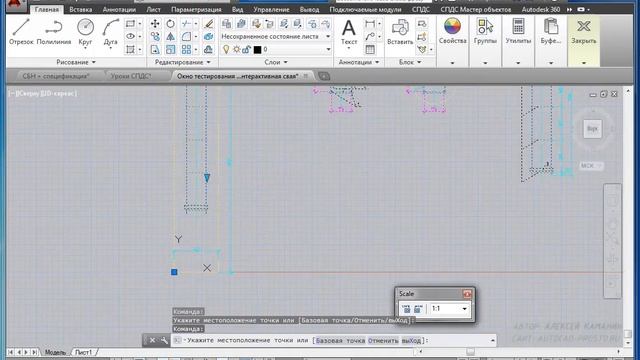Close the command line with X
This screenshot has width=640, height=360.
[152, 340]
